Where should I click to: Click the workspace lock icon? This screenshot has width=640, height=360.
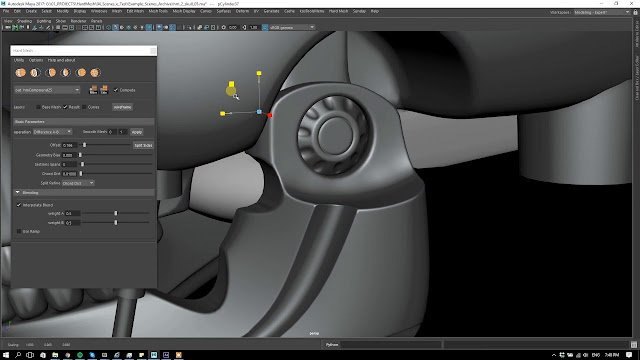[x=635, y=12]
